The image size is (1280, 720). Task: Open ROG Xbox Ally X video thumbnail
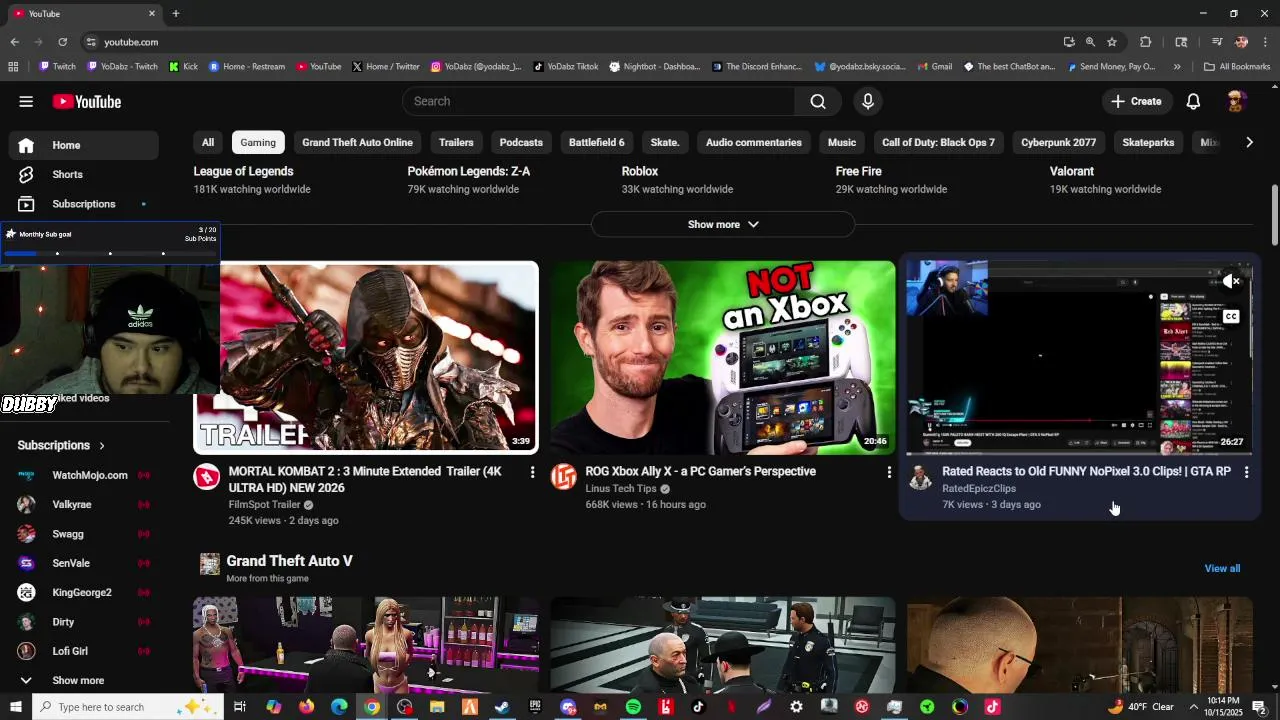point(723,358)
